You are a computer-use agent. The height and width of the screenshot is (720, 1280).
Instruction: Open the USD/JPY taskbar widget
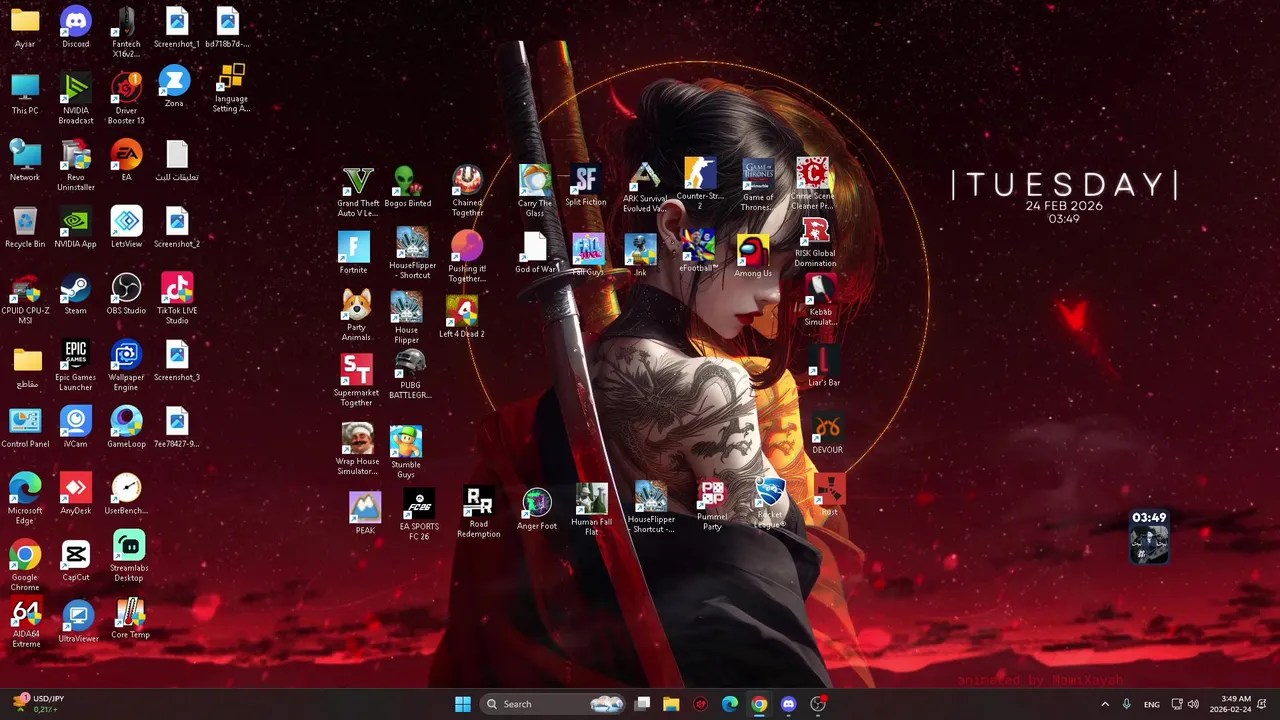point(38,704)
